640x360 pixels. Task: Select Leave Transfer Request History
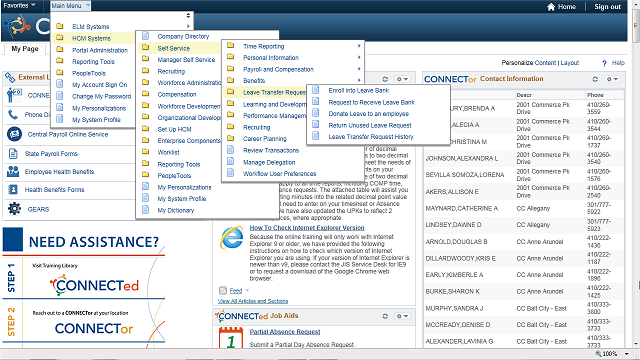coord(371,137)
